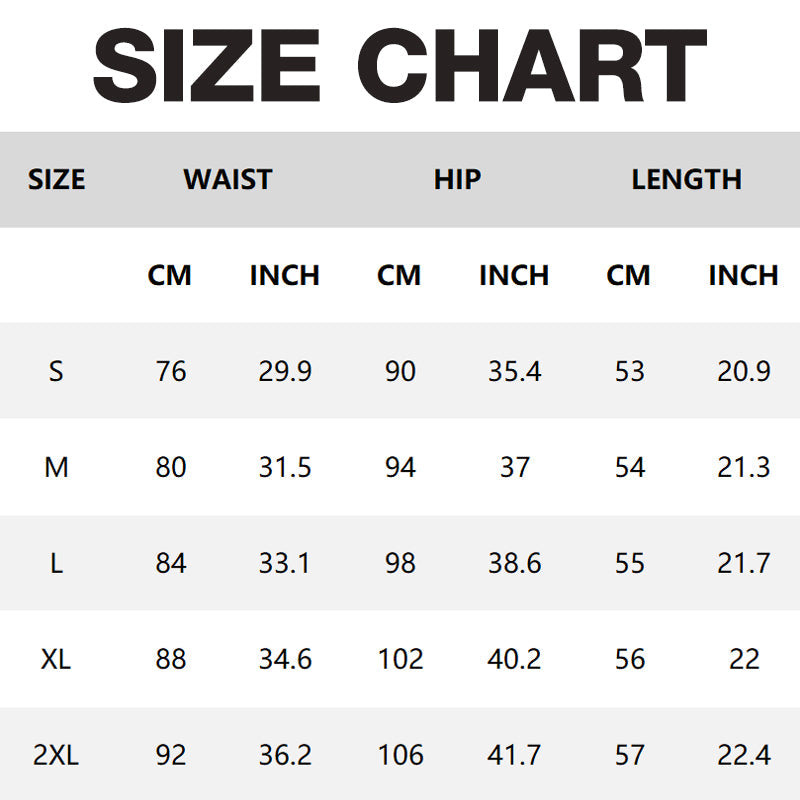Click the WAIST column header

coord(228,180)
